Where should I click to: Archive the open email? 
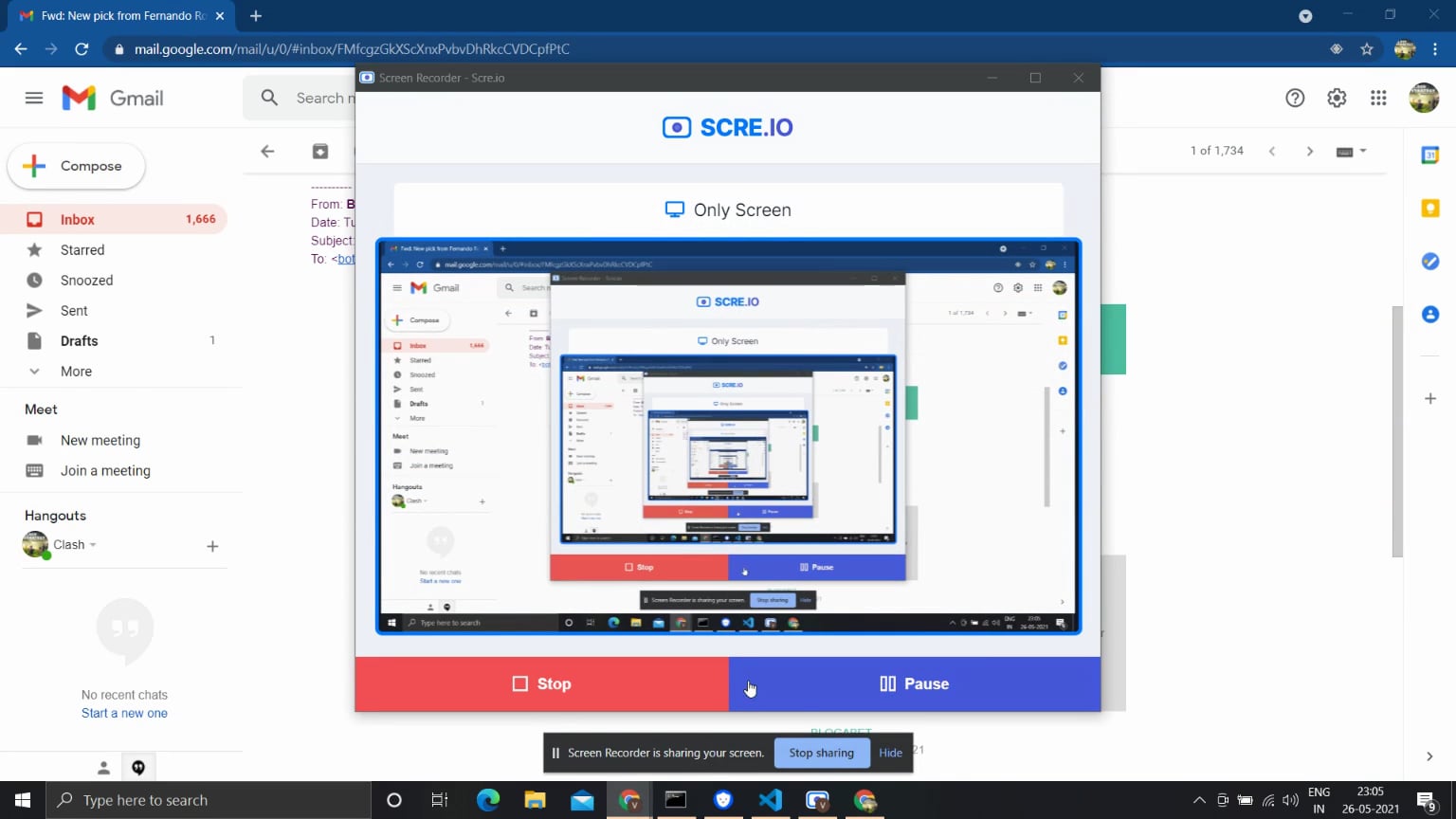pos(320,152)
